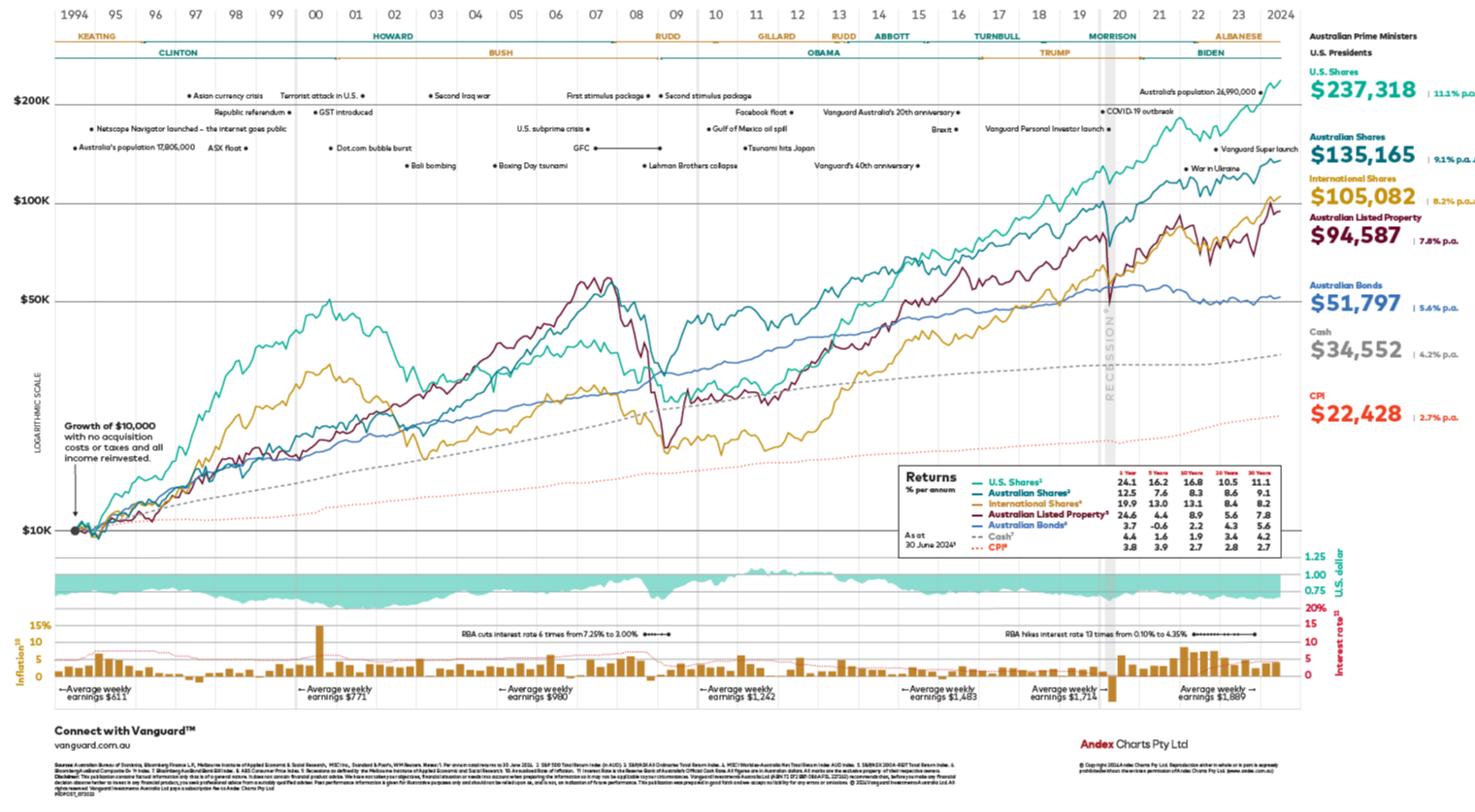Click the HOWARD prime minister label
The image size is (1475, 812).
click(x=393, y=36)
